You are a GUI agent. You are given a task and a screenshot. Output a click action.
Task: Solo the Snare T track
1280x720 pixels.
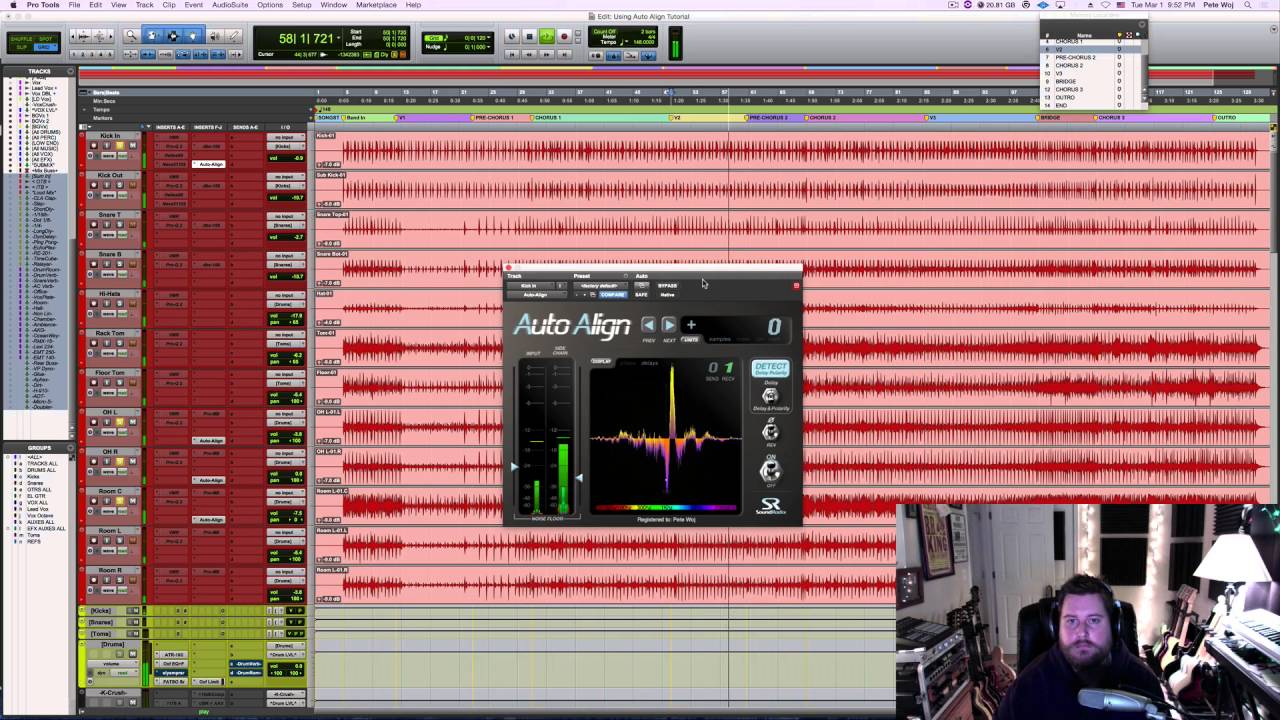[120, 225]
